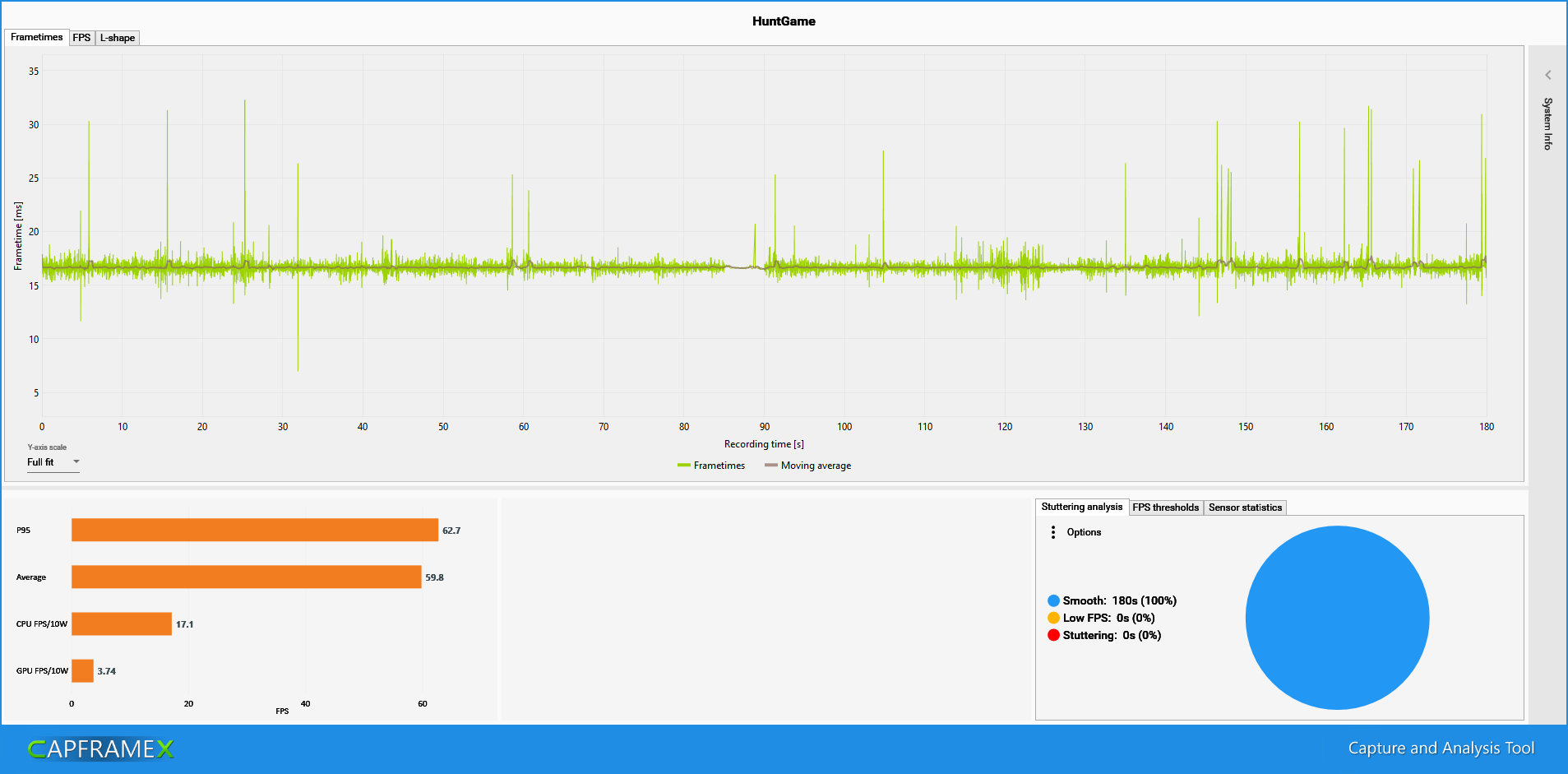Open the Sensor statistics tab

pyautogui.click(x=1245, y=508)
